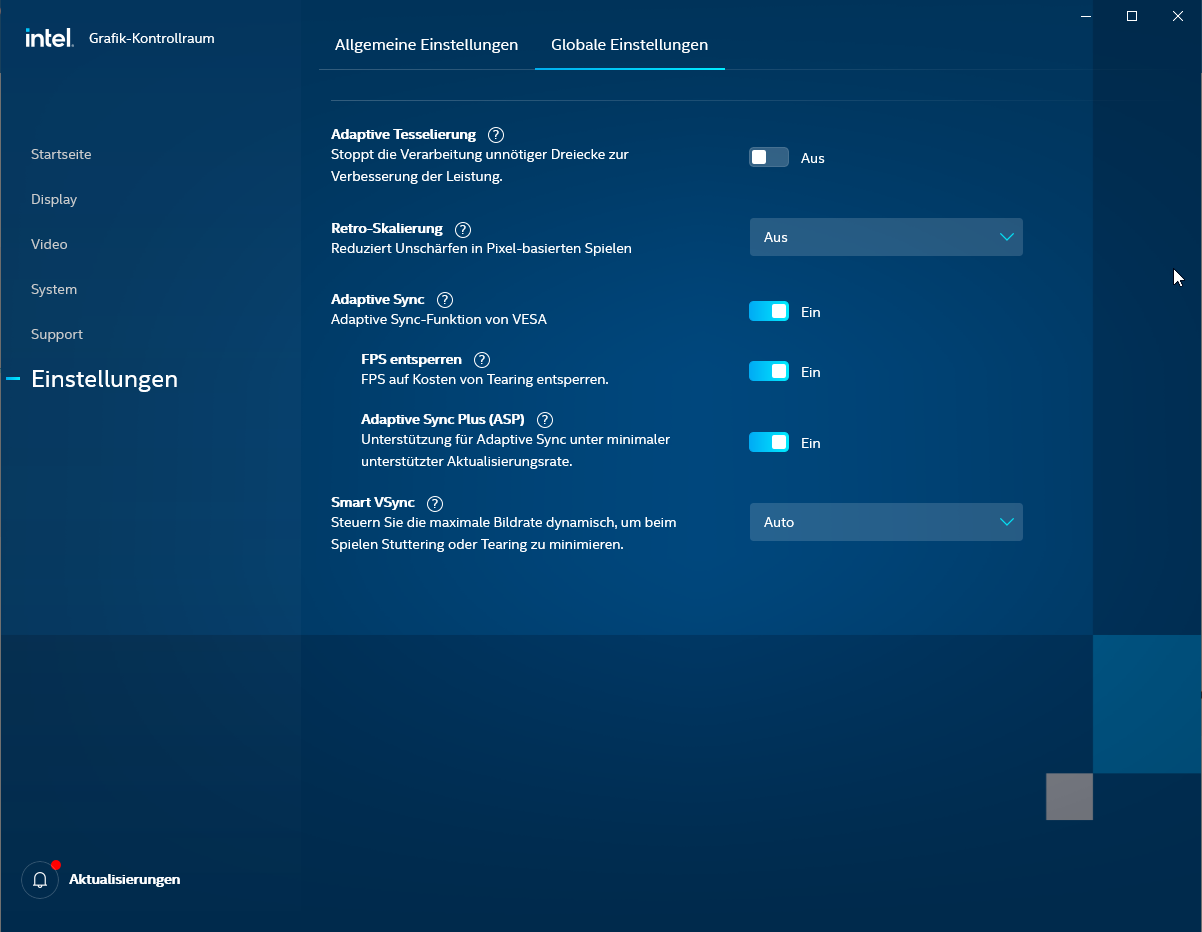
Task: Open Aktualisierungen via the bell icon
Action: point(39,879)
